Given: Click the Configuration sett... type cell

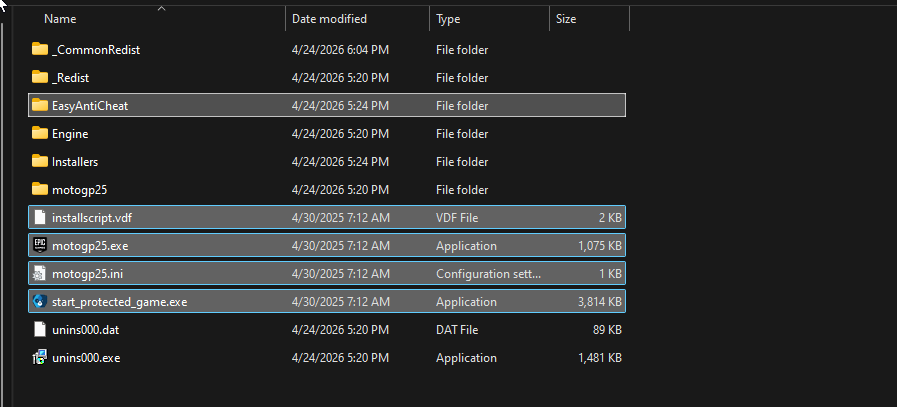Looking at the screenshot, I should (x=489, y=274).
